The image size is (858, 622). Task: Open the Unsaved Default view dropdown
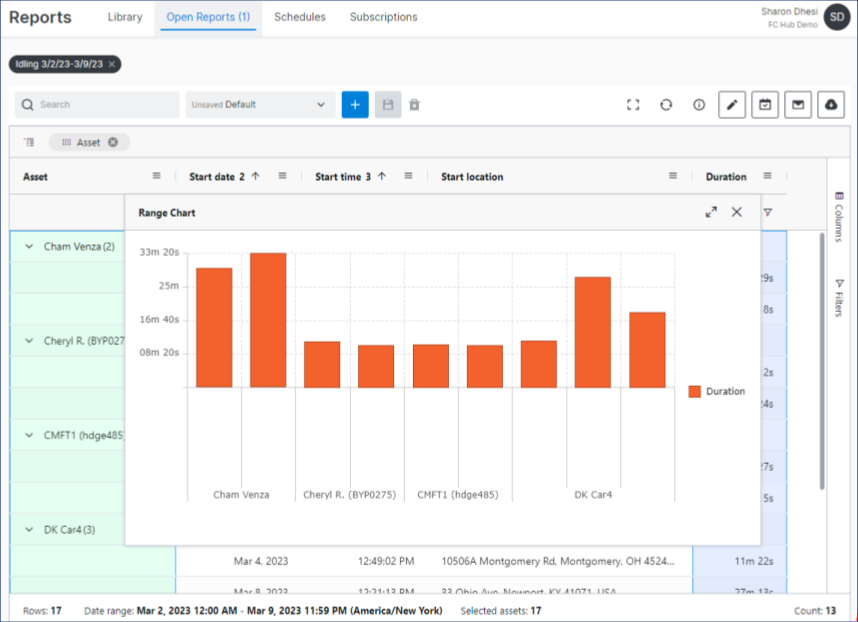click(260, 105)
